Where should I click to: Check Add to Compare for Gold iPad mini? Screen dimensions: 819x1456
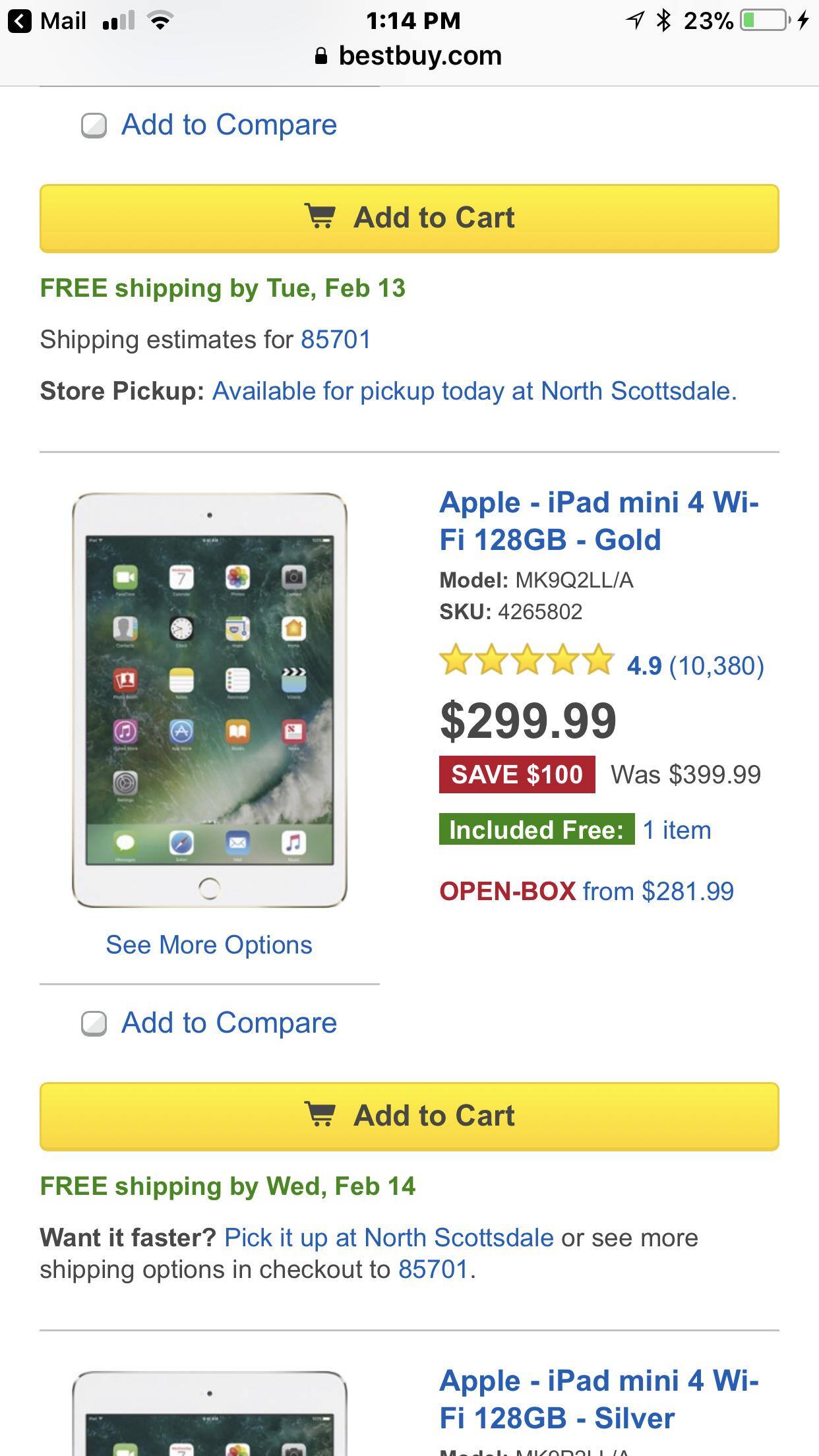94,1023
